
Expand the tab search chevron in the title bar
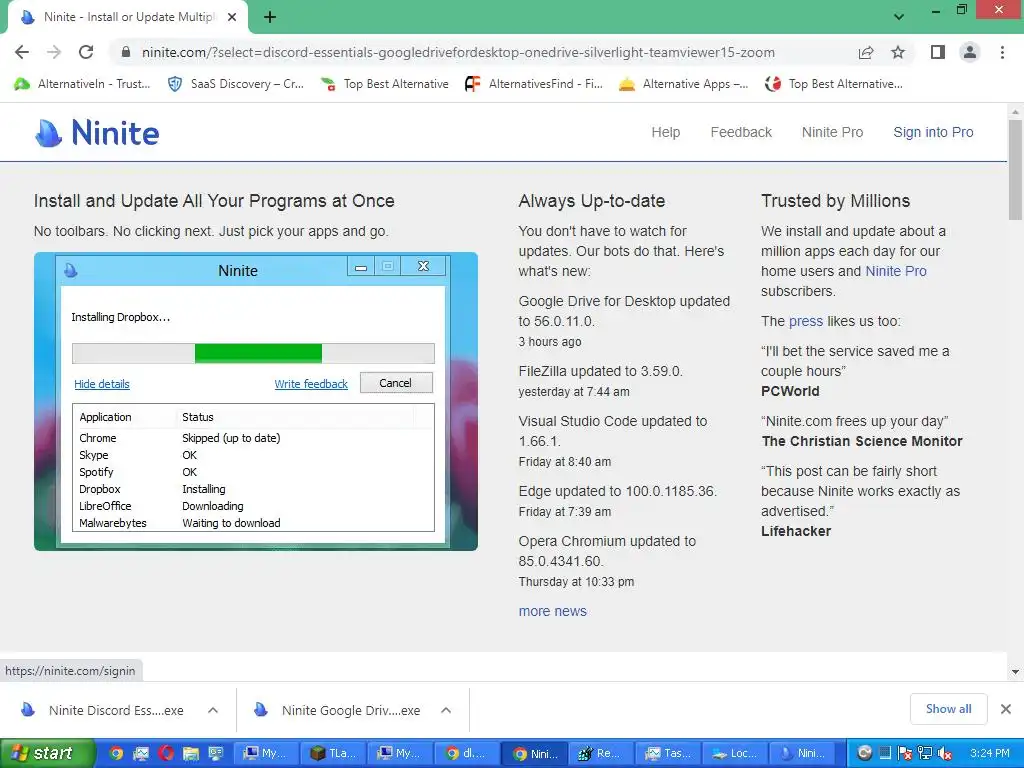899,17
